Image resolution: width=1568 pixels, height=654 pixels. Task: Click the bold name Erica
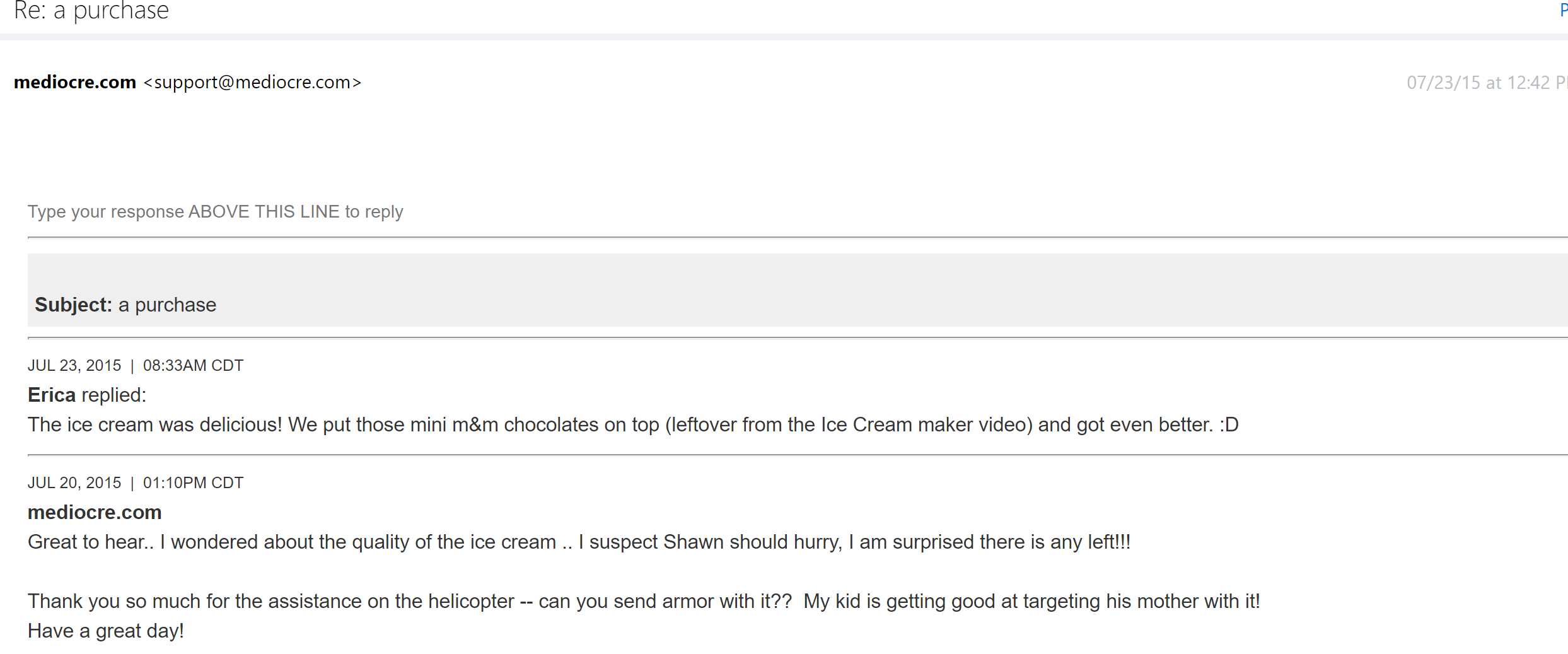(x=52, y=395)
